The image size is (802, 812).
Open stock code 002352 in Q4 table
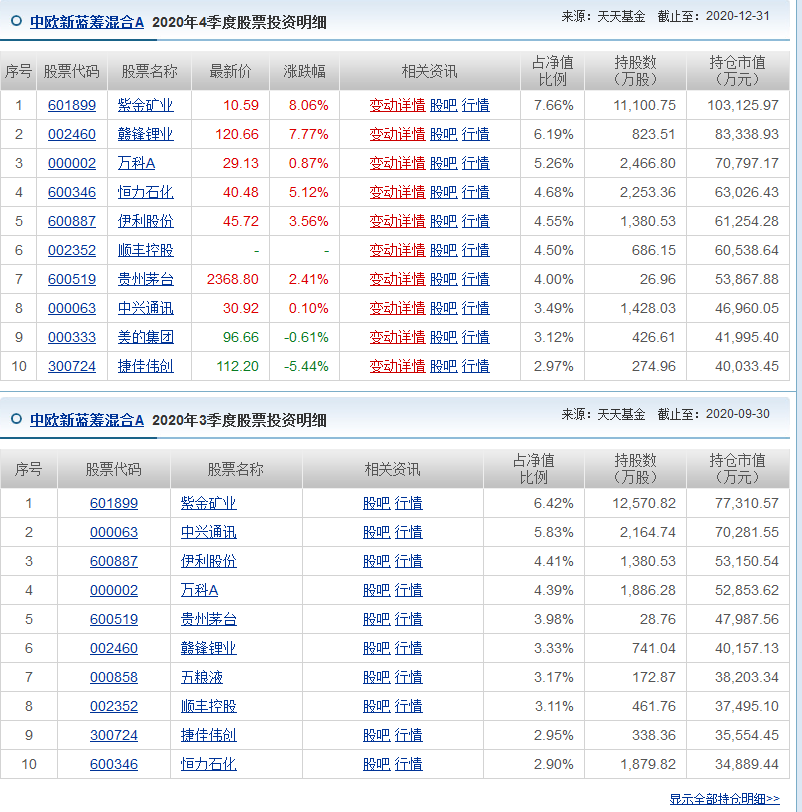pos(72,251)
